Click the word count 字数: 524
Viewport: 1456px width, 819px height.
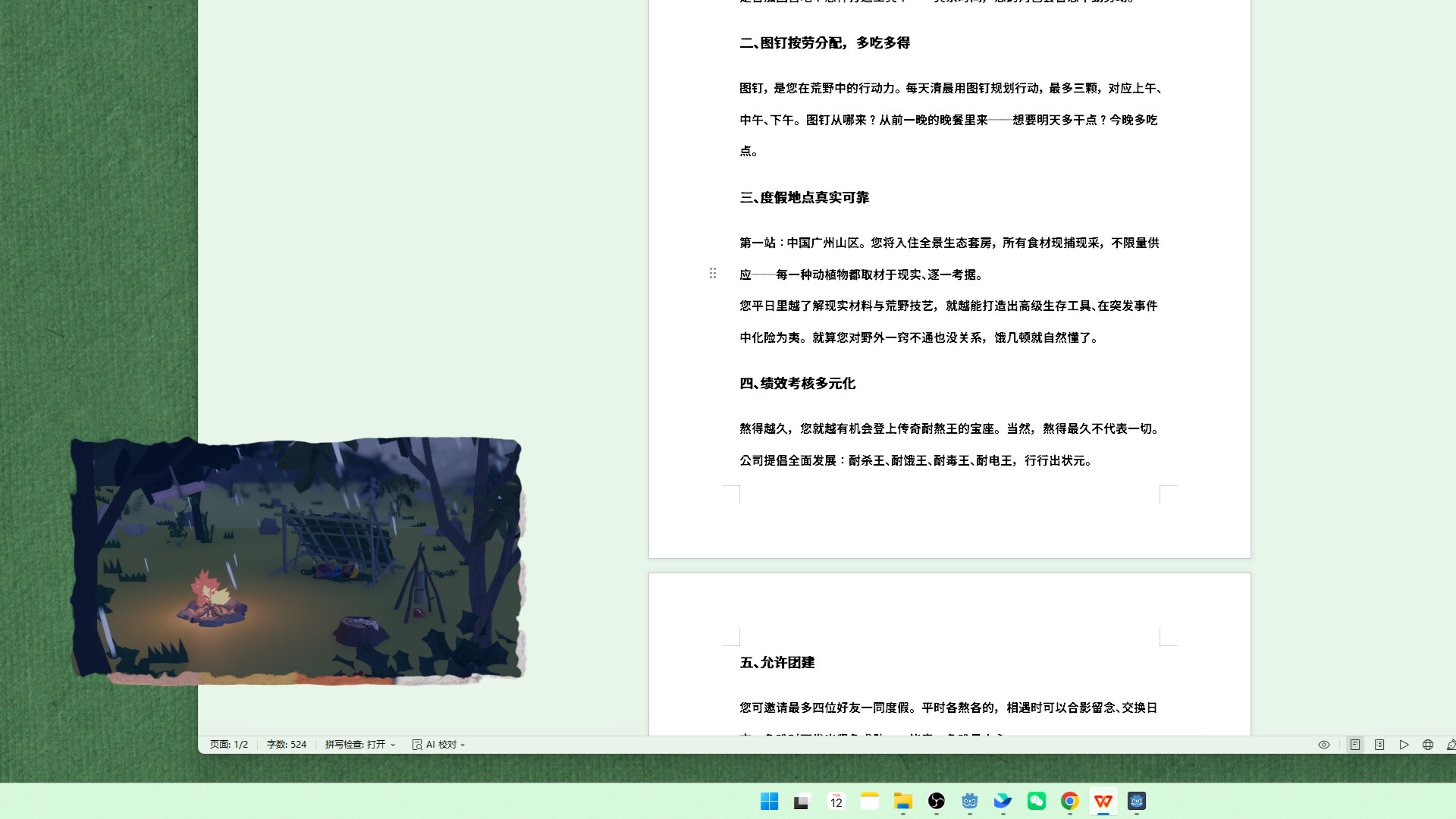(287, 745)
